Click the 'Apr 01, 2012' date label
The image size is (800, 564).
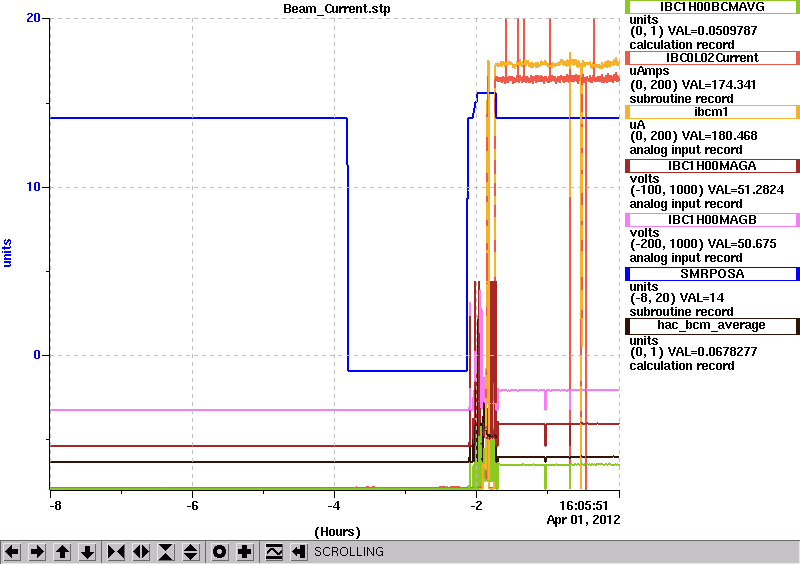tap(583, 520)
